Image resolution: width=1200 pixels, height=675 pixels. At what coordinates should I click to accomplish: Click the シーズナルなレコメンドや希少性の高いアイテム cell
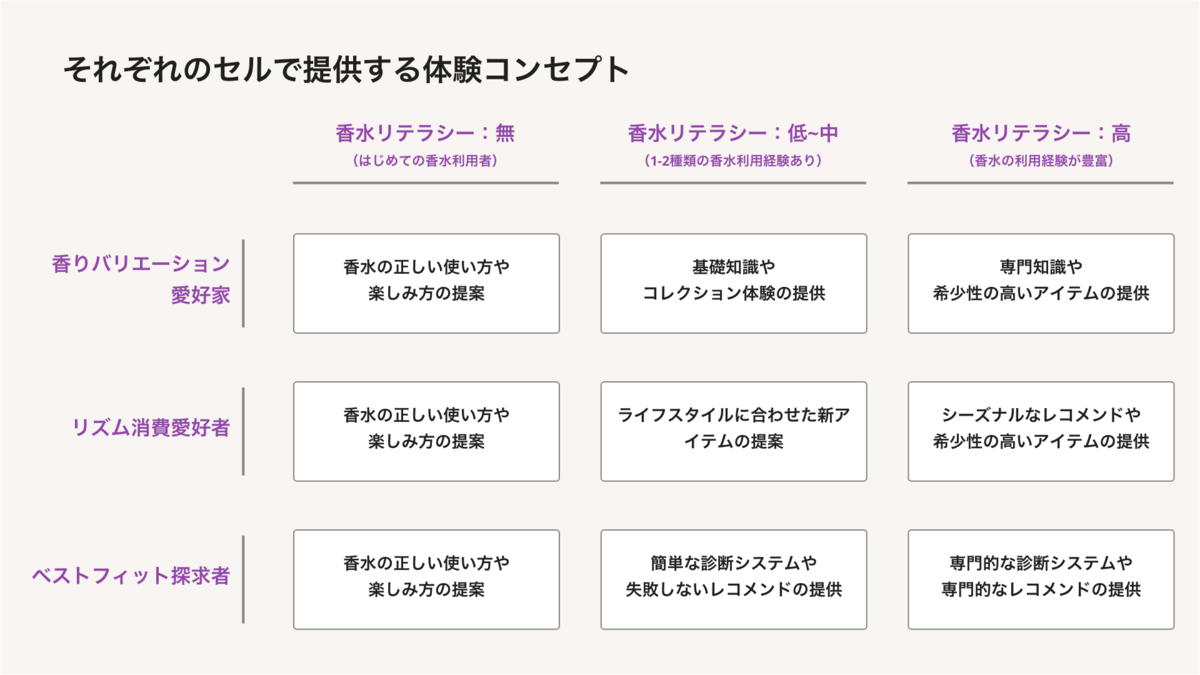point(1041,431)
